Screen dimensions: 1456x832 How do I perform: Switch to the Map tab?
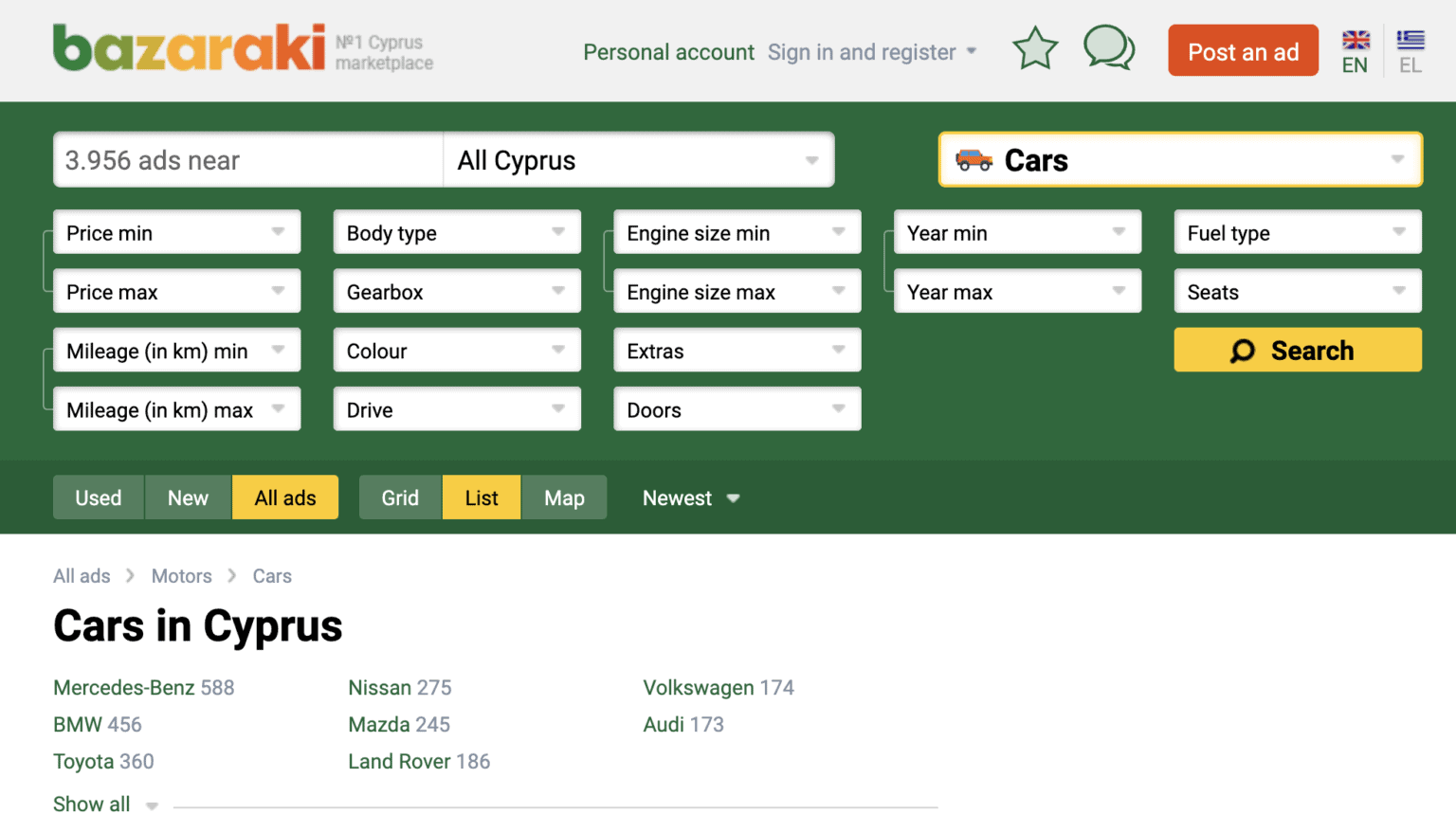(564, 497)
